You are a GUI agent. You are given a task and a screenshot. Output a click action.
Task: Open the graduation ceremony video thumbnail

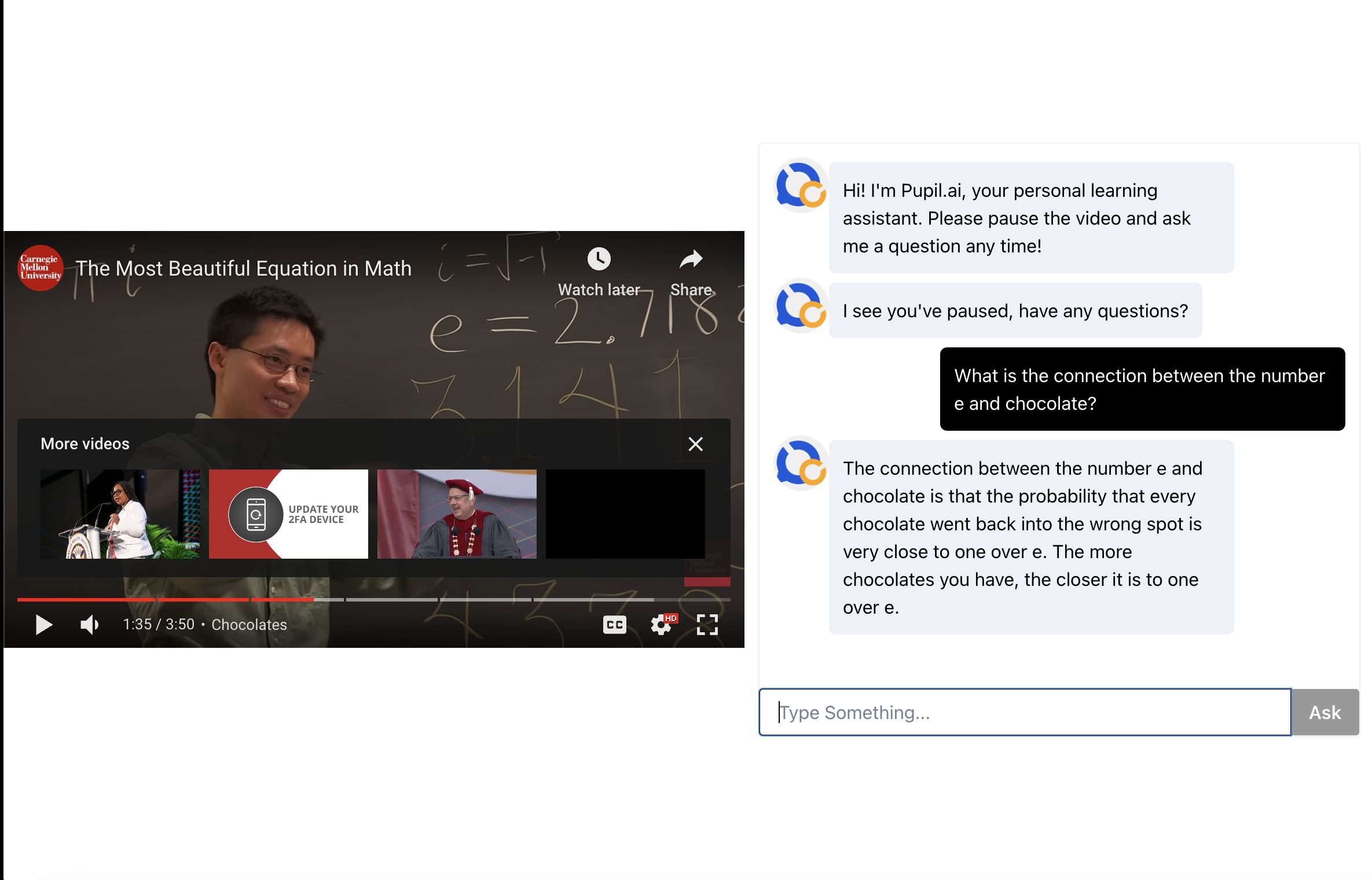(457, 514)
